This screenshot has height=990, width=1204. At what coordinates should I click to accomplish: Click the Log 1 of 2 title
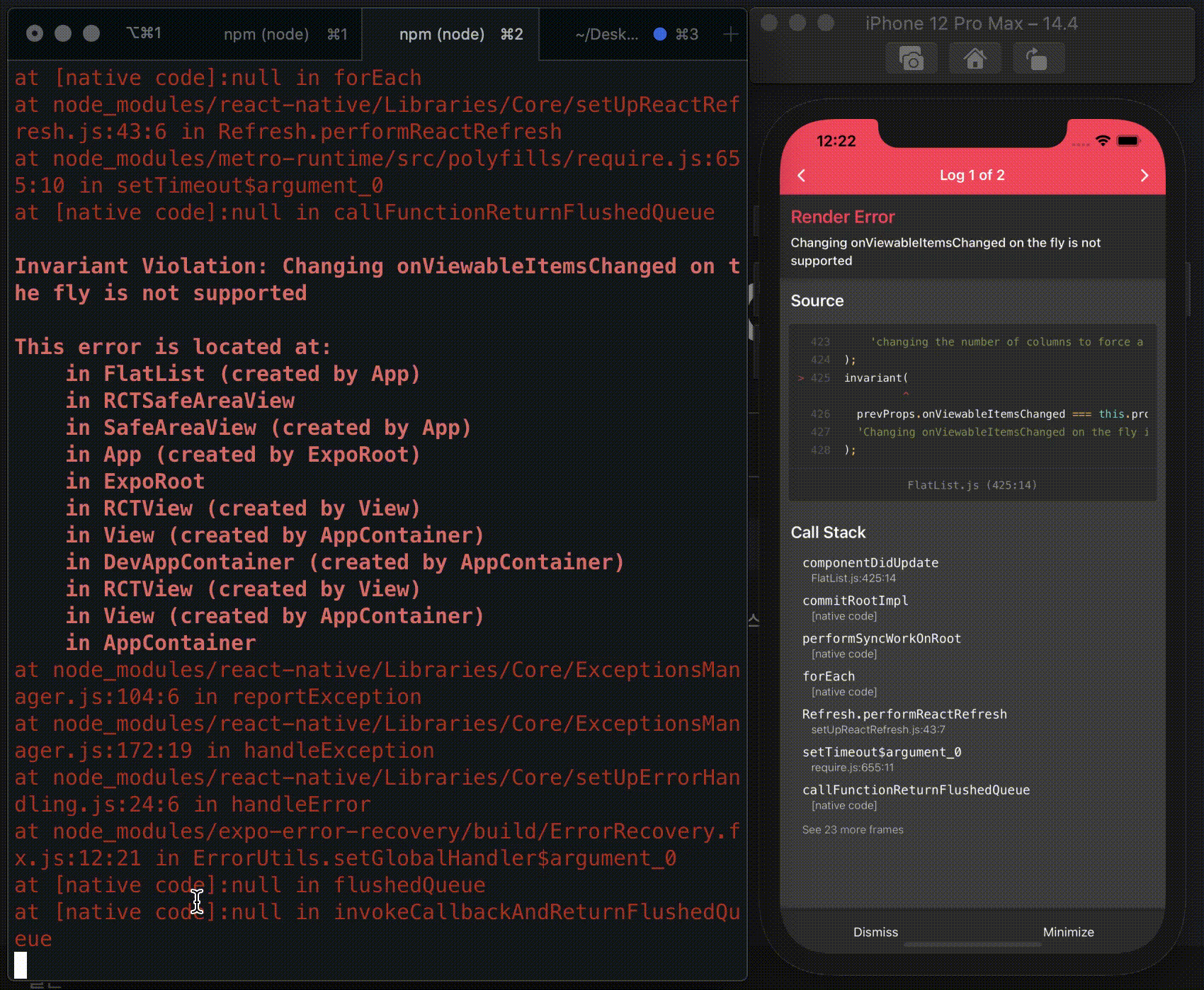click(x=972, y=175)
